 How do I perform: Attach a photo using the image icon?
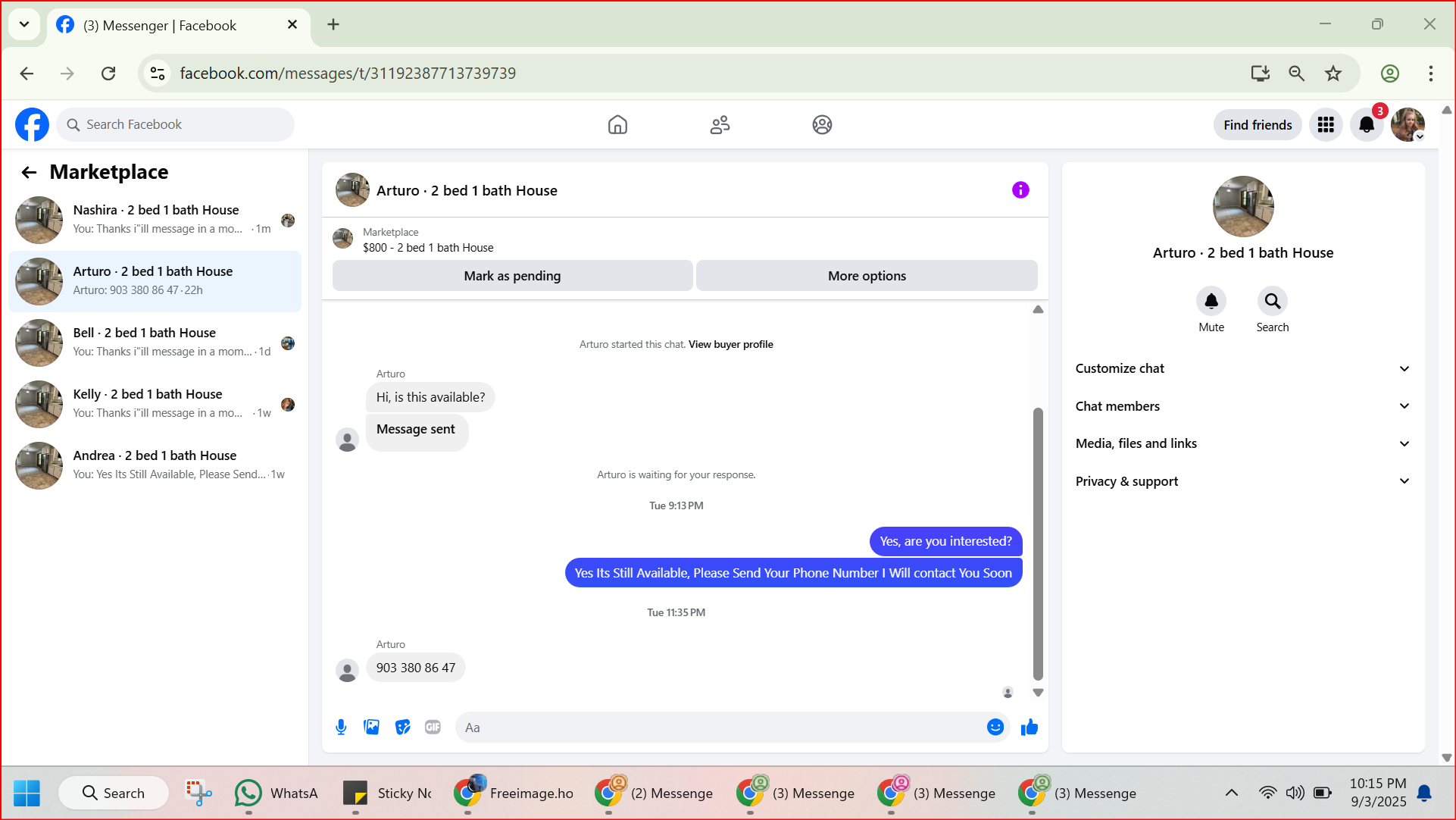371,728
